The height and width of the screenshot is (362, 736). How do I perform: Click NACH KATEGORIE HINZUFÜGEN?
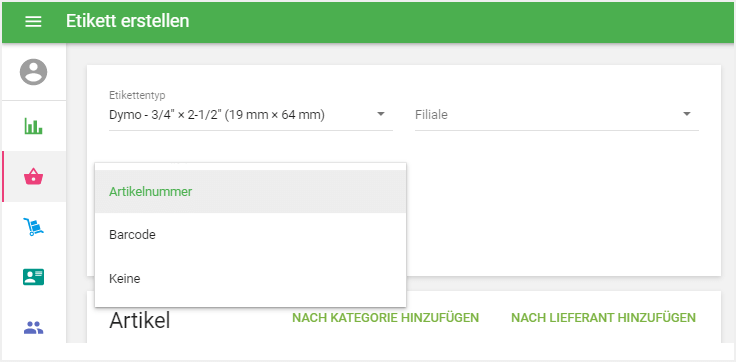pyautogui.click(x=385, y=318)
